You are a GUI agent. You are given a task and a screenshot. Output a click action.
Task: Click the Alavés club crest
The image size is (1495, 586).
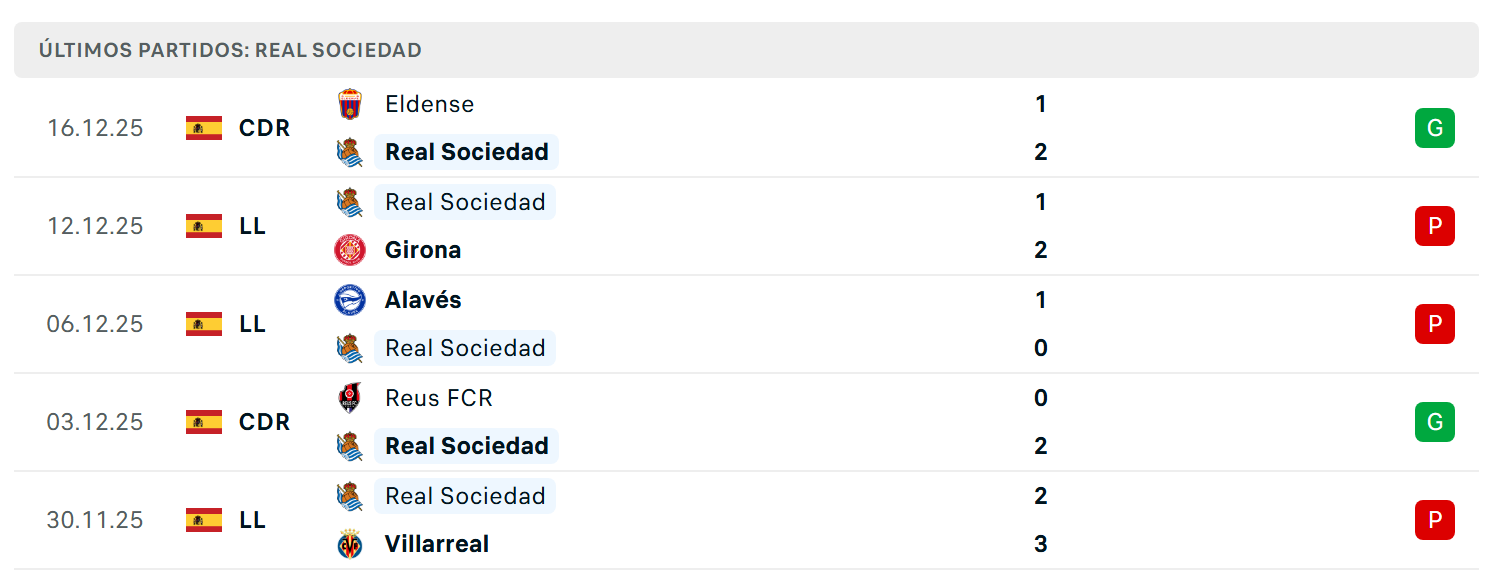click(349, 300)
